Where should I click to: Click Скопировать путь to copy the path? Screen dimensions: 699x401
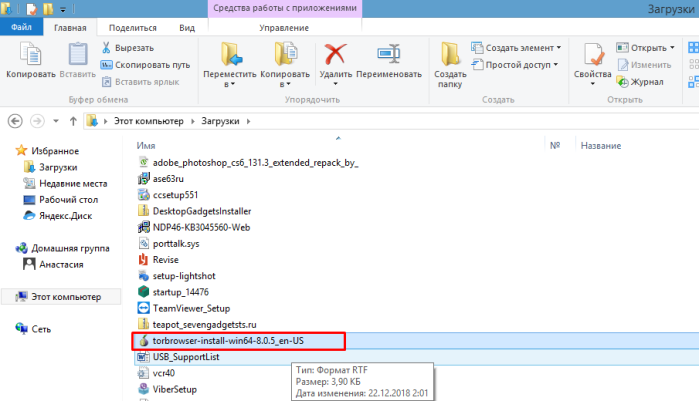click(x=145, y=65)
